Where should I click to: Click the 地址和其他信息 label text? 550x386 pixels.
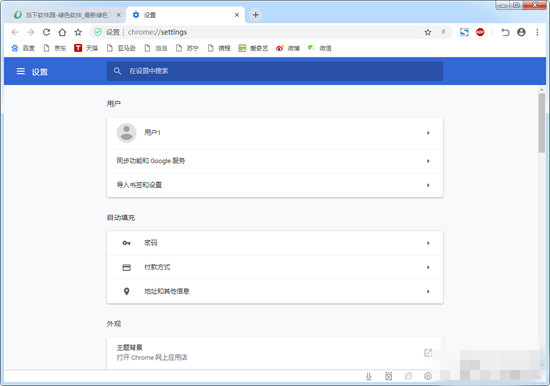(x=167, y=291)
